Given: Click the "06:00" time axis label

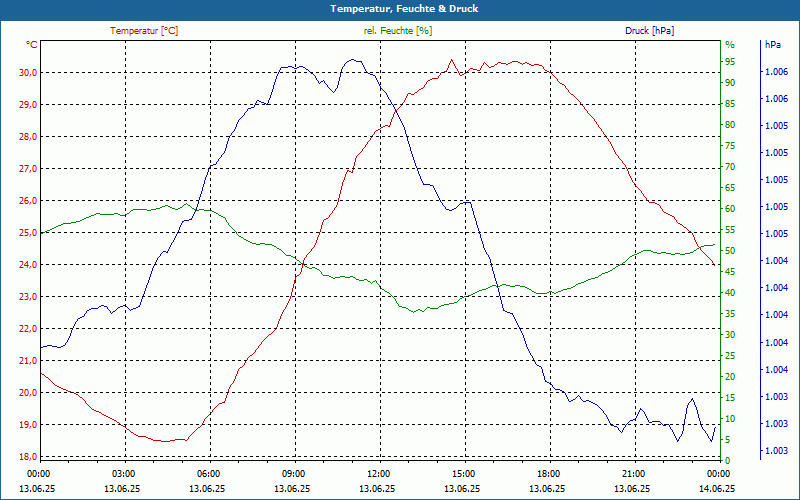Looking at the screenshot, I should [x=208, y=474].
